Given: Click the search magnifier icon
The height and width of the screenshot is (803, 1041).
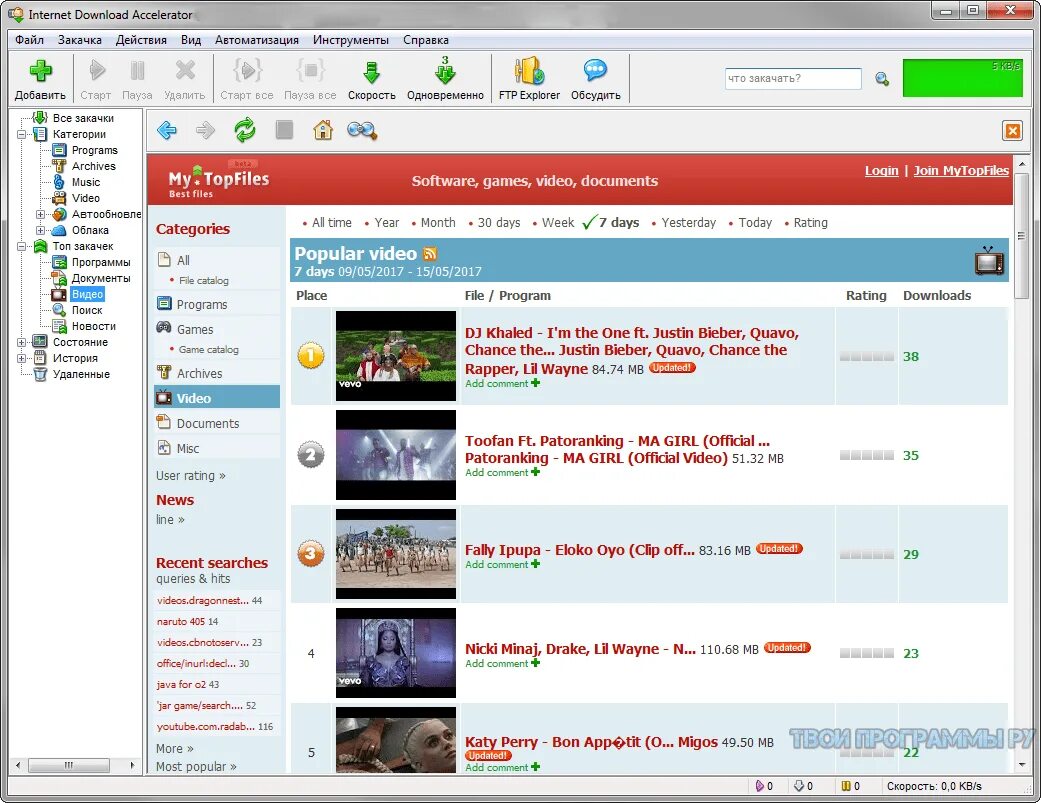Looking at the screenshot, I should point(882,79).
